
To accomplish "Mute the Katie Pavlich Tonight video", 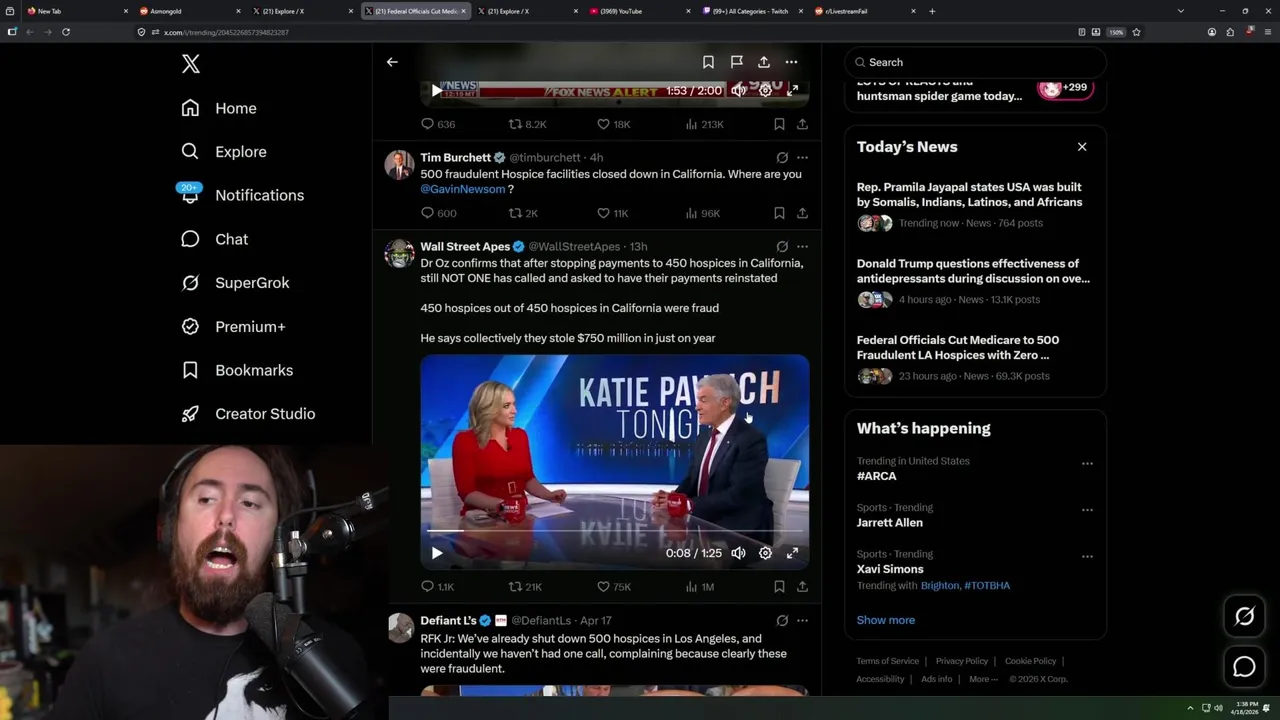I will (x=738, y=553).
